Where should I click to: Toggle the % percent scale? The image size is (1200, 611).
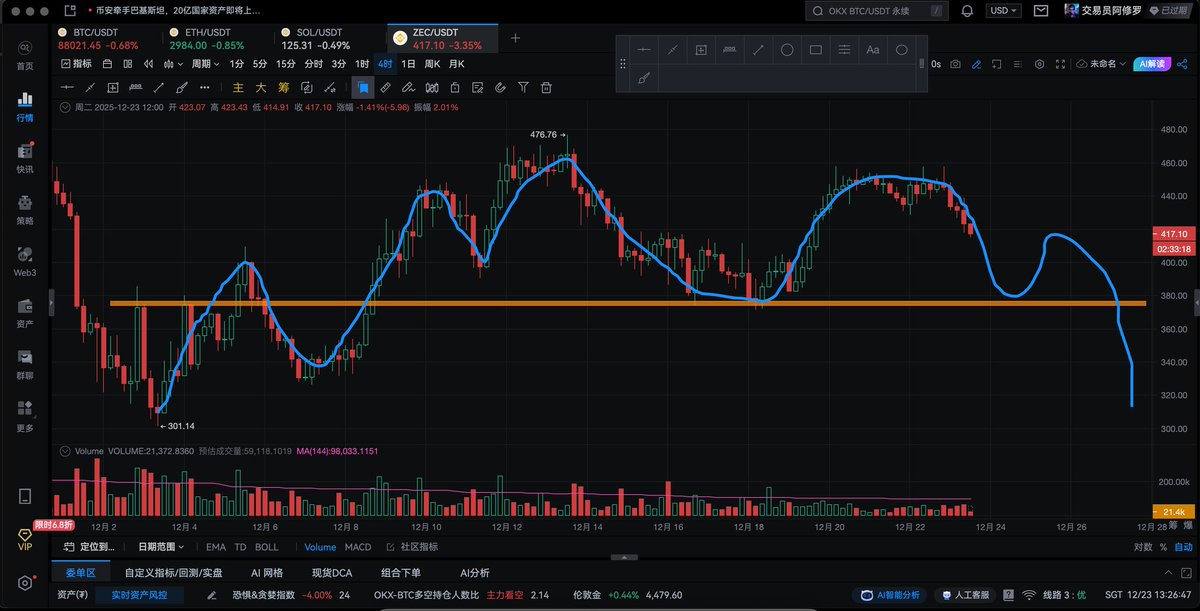pyautogui.click(x=1163, y=547)
